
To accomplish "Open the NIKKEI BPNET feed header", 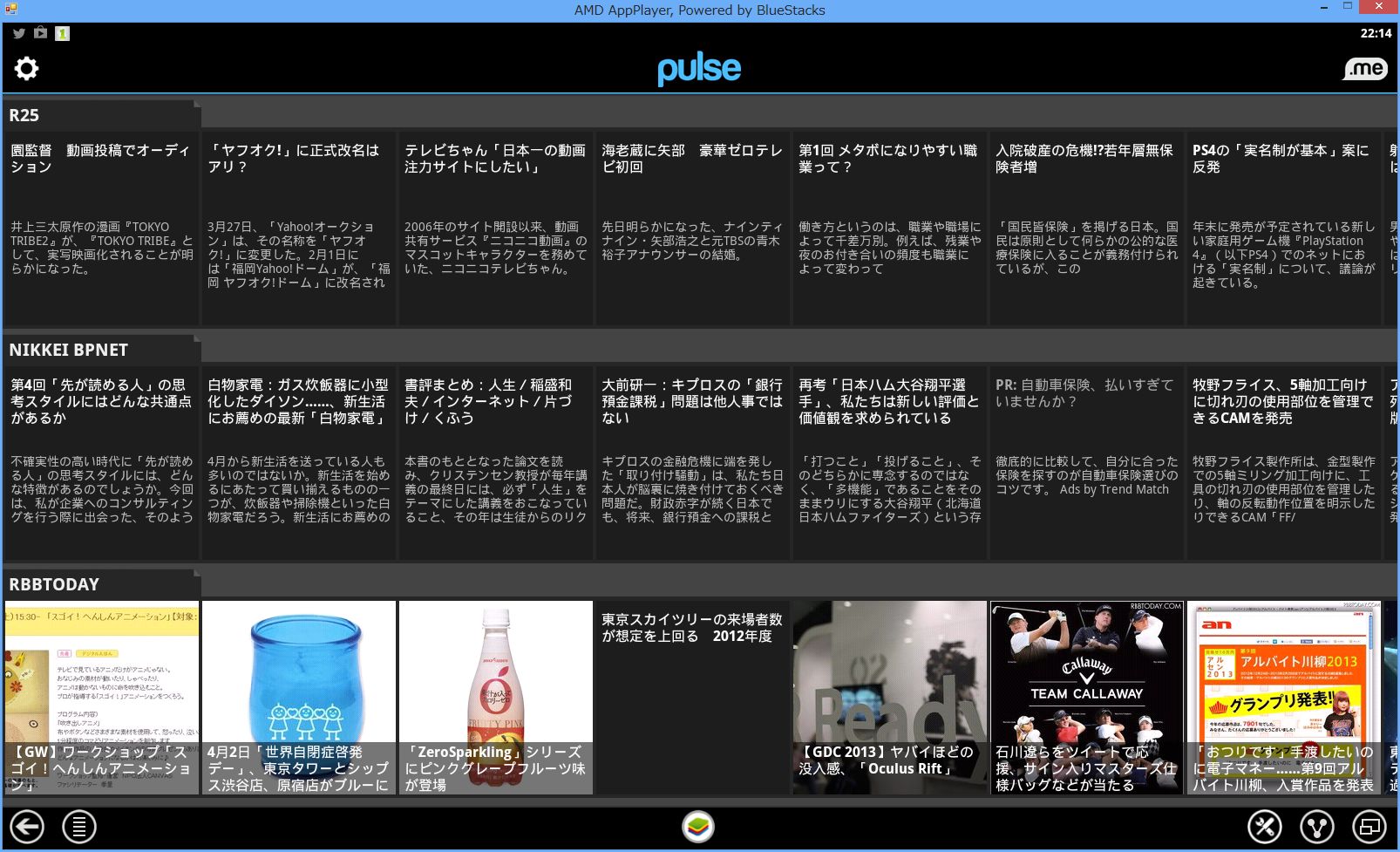I will 102,350.
